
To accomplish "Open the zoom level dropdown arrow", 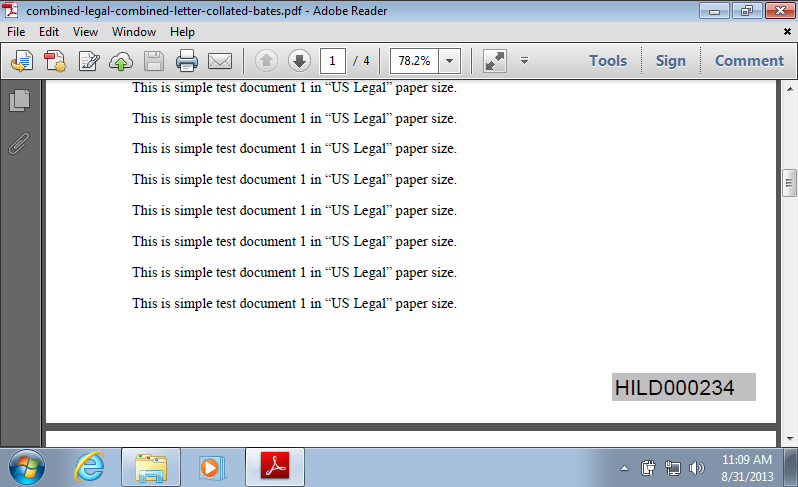I will [449, 61].
